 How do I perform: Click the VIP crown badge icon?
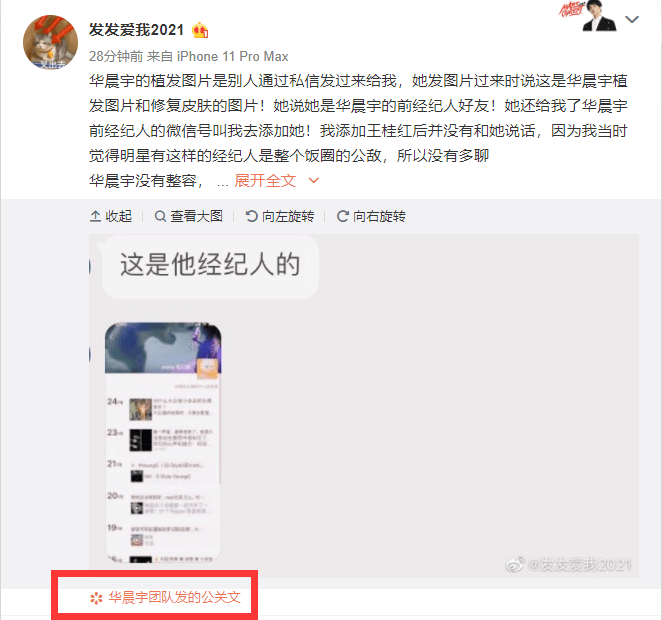[x=200, y=30]
